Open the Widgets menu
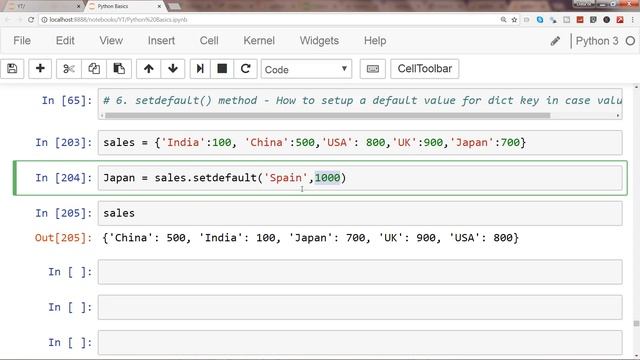This screenshot has width=640, height=360. pyautogui.click(x=319, y=41)
